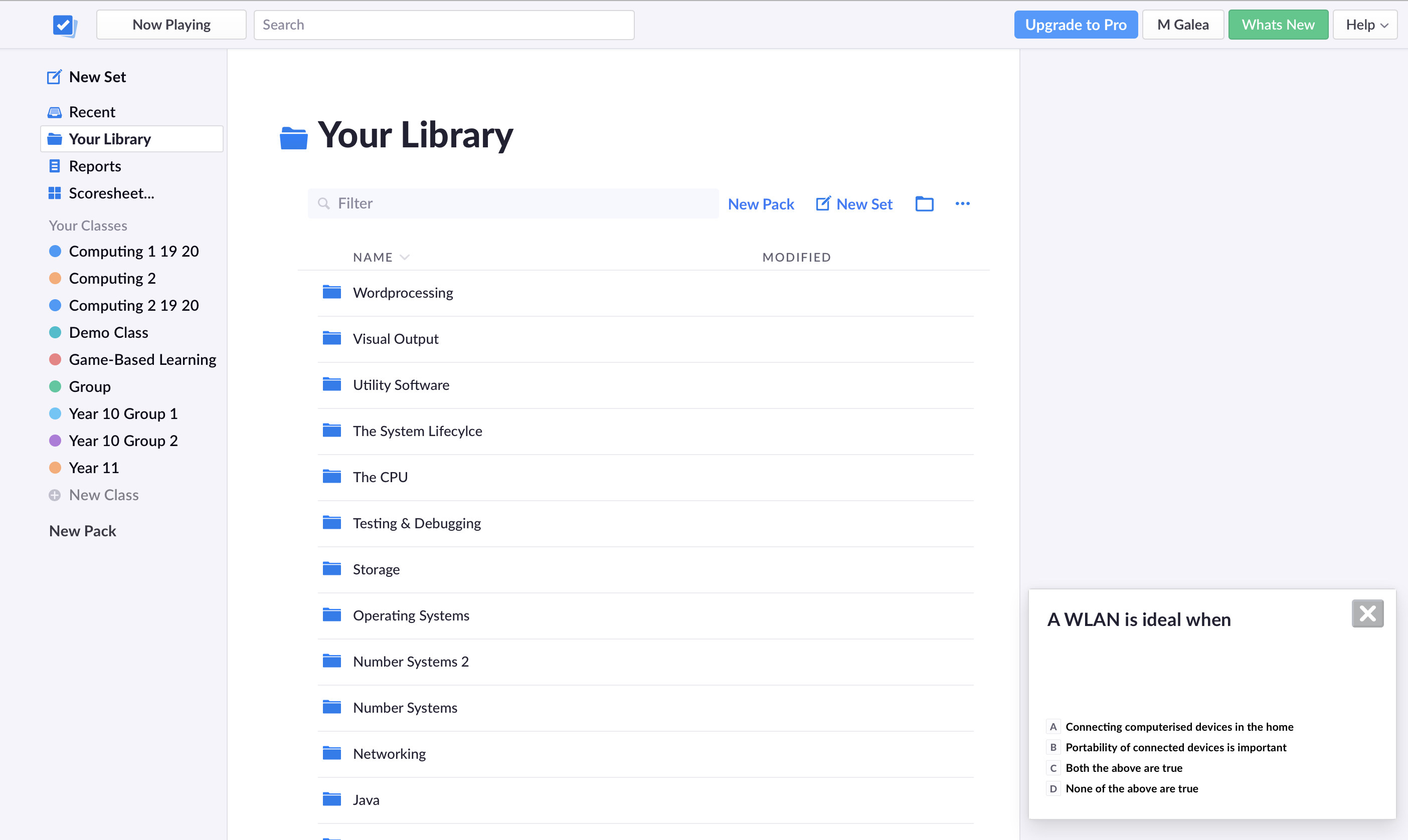The height and width of the screenshot is (840, 1408).
Task: Click the New Pack link beside filter
Action: (760, 204)
